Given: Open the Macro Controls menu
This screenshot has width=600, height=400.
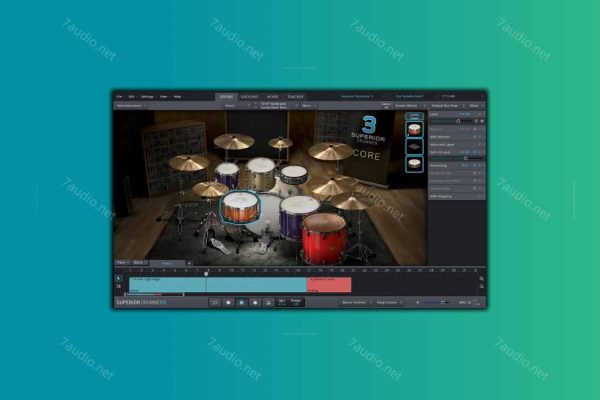Looking at the screenshot, I should [x=357, y=302].
